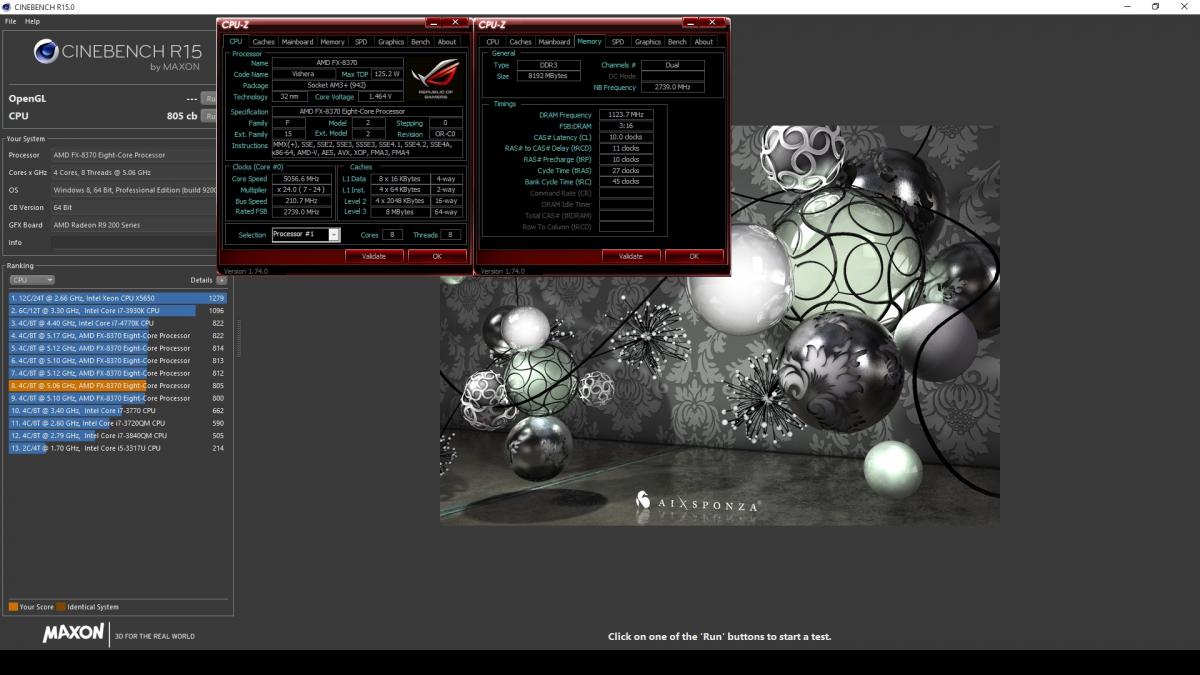The height and width of the screenshot is (675, 1200).
Task: Open the Help menu in Cinebench
Action: coord(33,21)
